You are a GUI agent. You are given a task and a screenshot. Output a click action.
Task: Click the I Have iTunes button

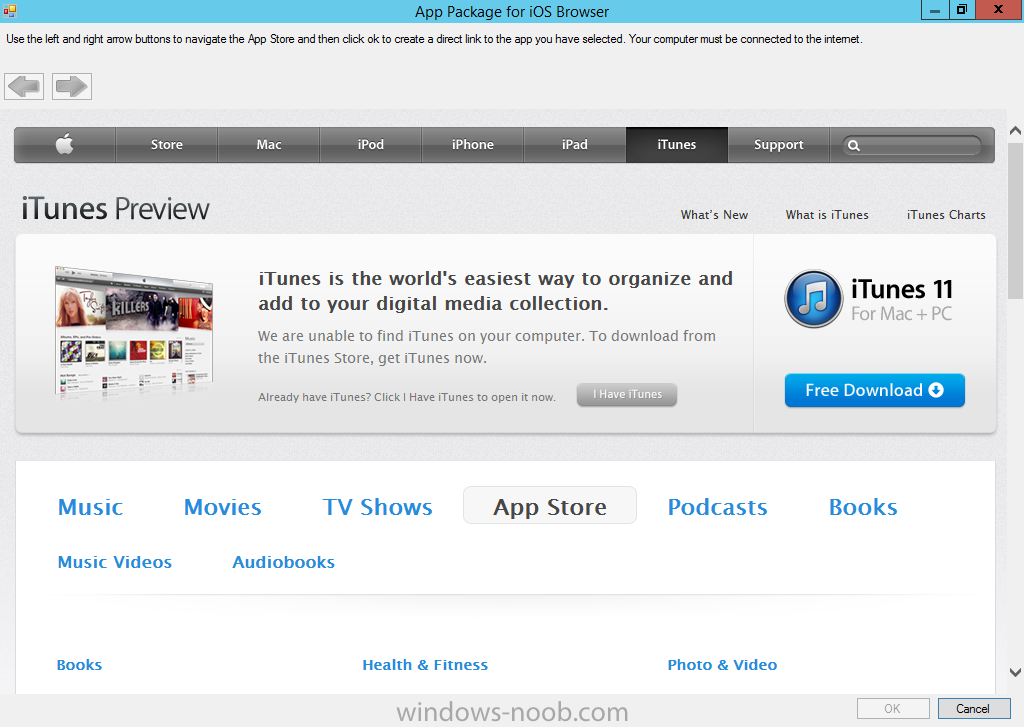click(627, 395)
